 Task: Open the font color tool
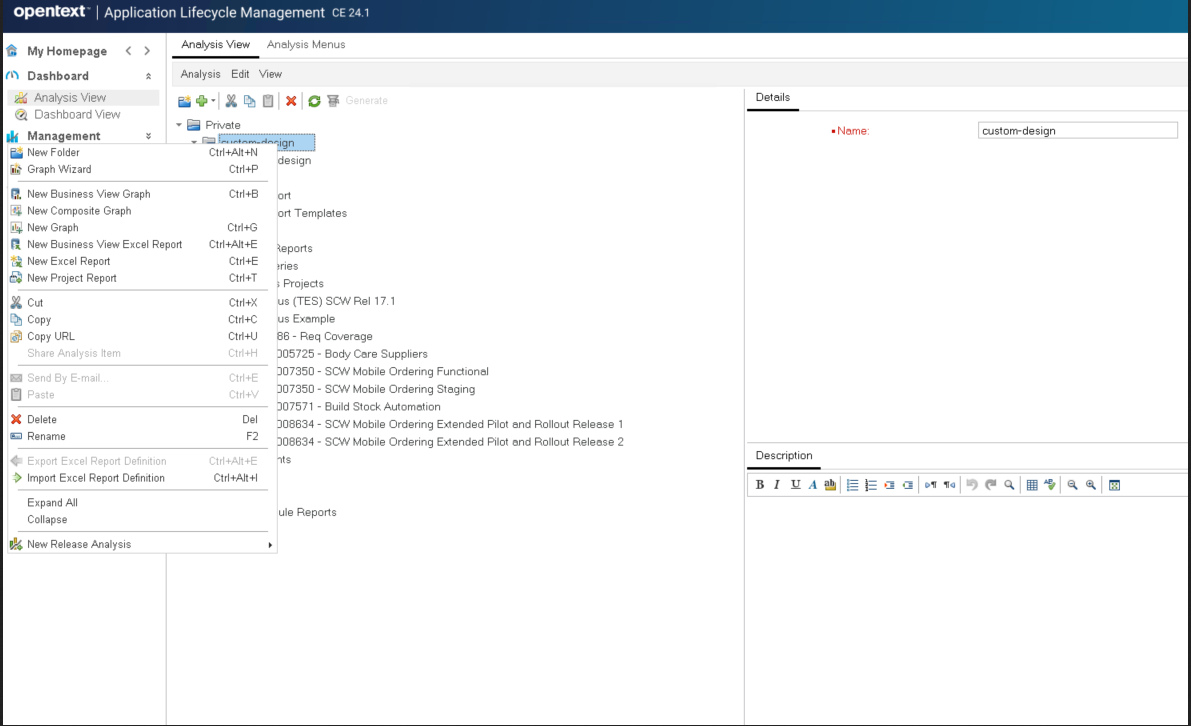point(813,485)
